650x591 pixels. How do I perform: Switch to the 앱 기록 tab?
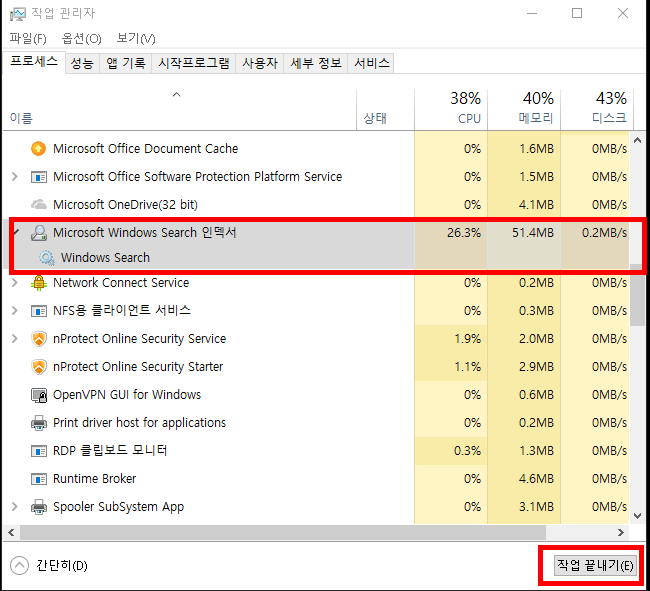tap(126, 63)
